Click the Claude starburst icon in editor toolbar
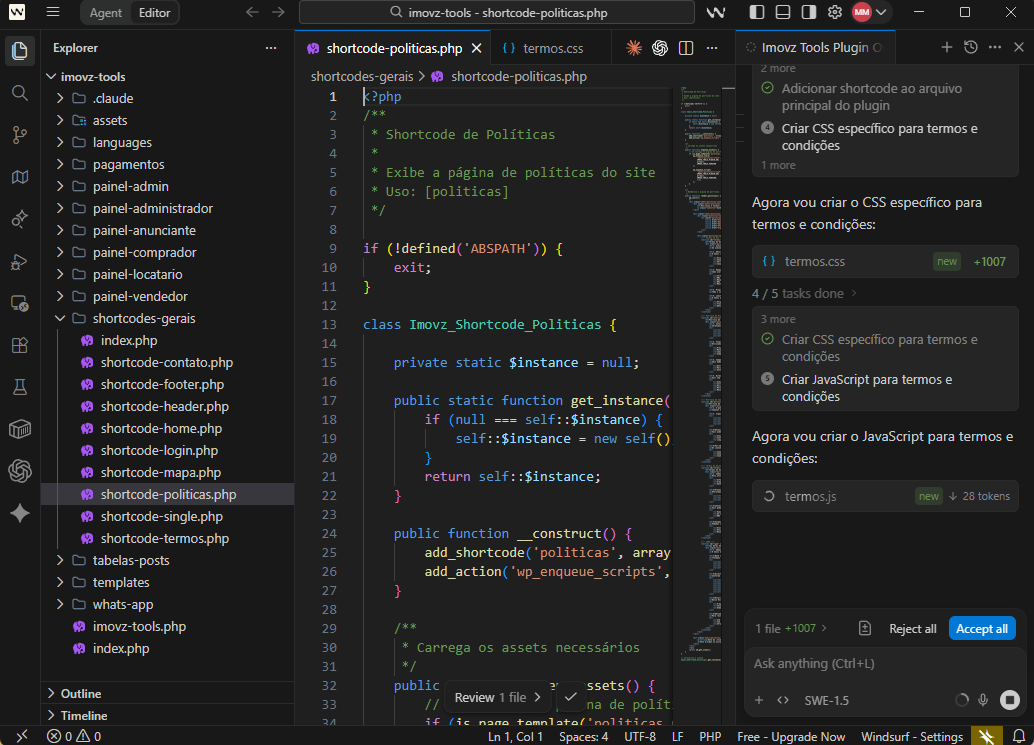The height and width of the screenshot is (745, 1034). pos(633,48)
